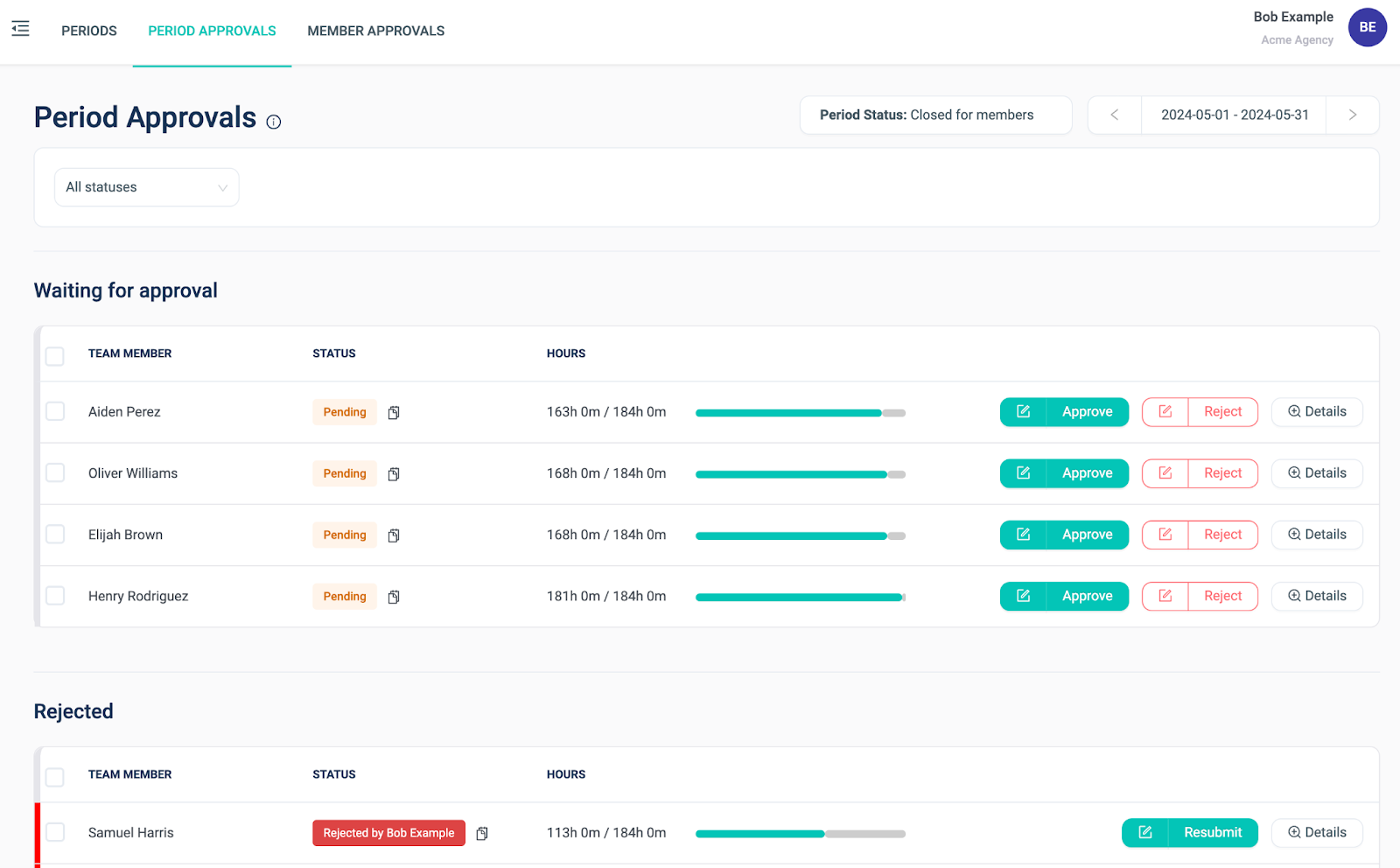Screen dimensions: 1400x868
Task: Approve with note icon for Henry Rodriguez
Action: coord(1023,596)
